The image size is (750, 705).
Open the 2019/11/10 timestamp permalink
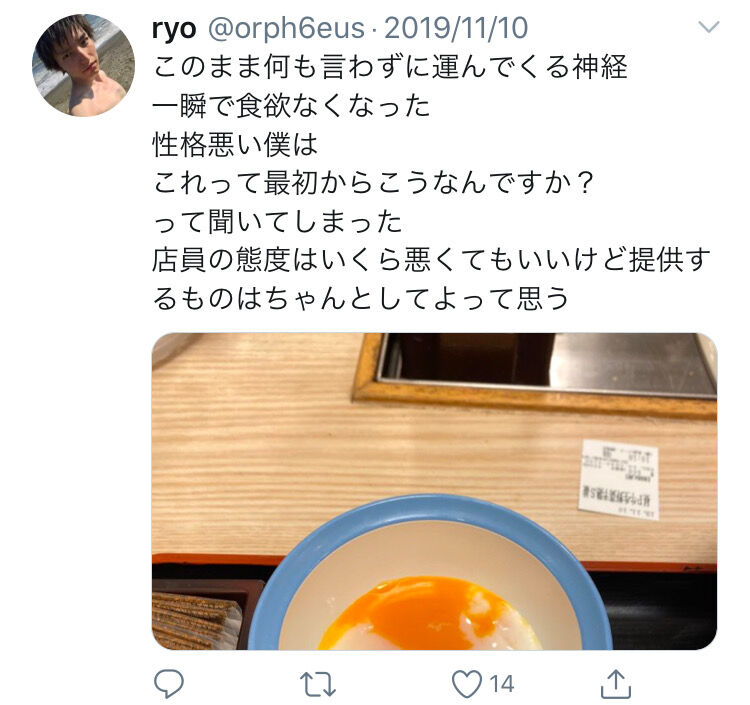coord(456,28)
